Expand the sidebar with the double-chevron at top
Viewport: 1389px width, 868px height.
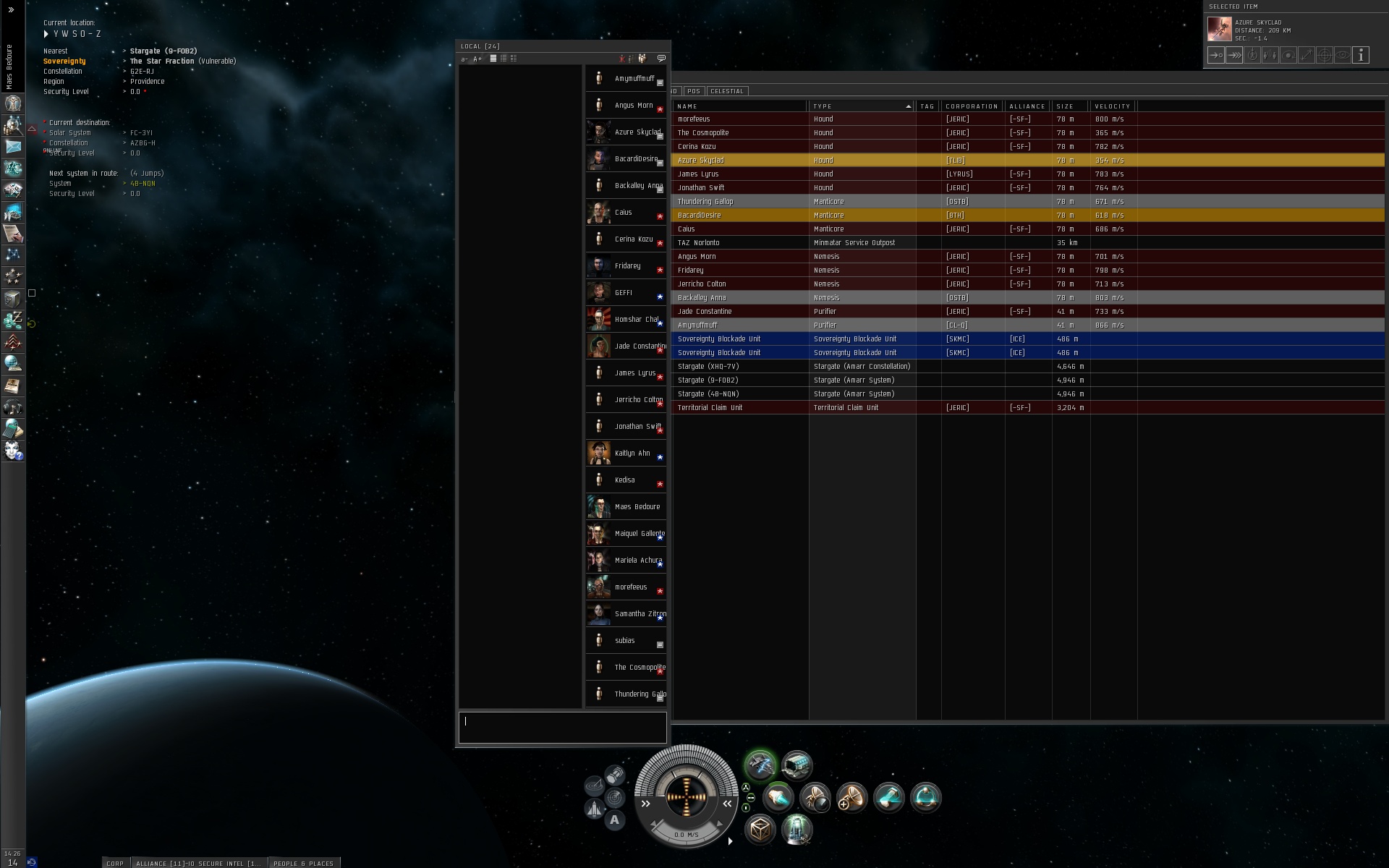point(11,10)
